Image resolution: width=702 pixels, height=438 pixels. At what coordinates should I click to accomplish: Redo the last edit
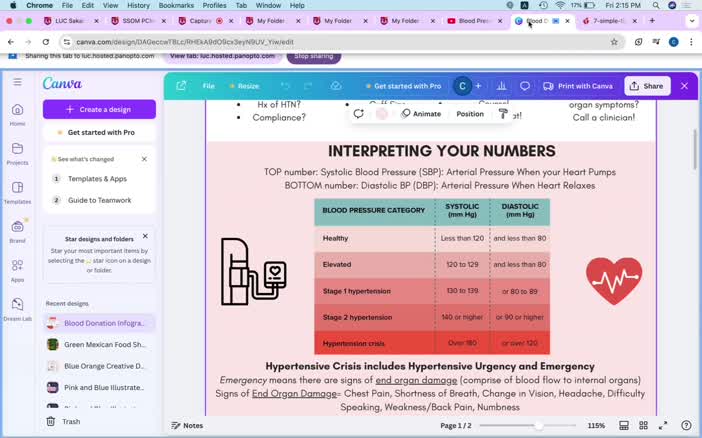coord(308,86)
